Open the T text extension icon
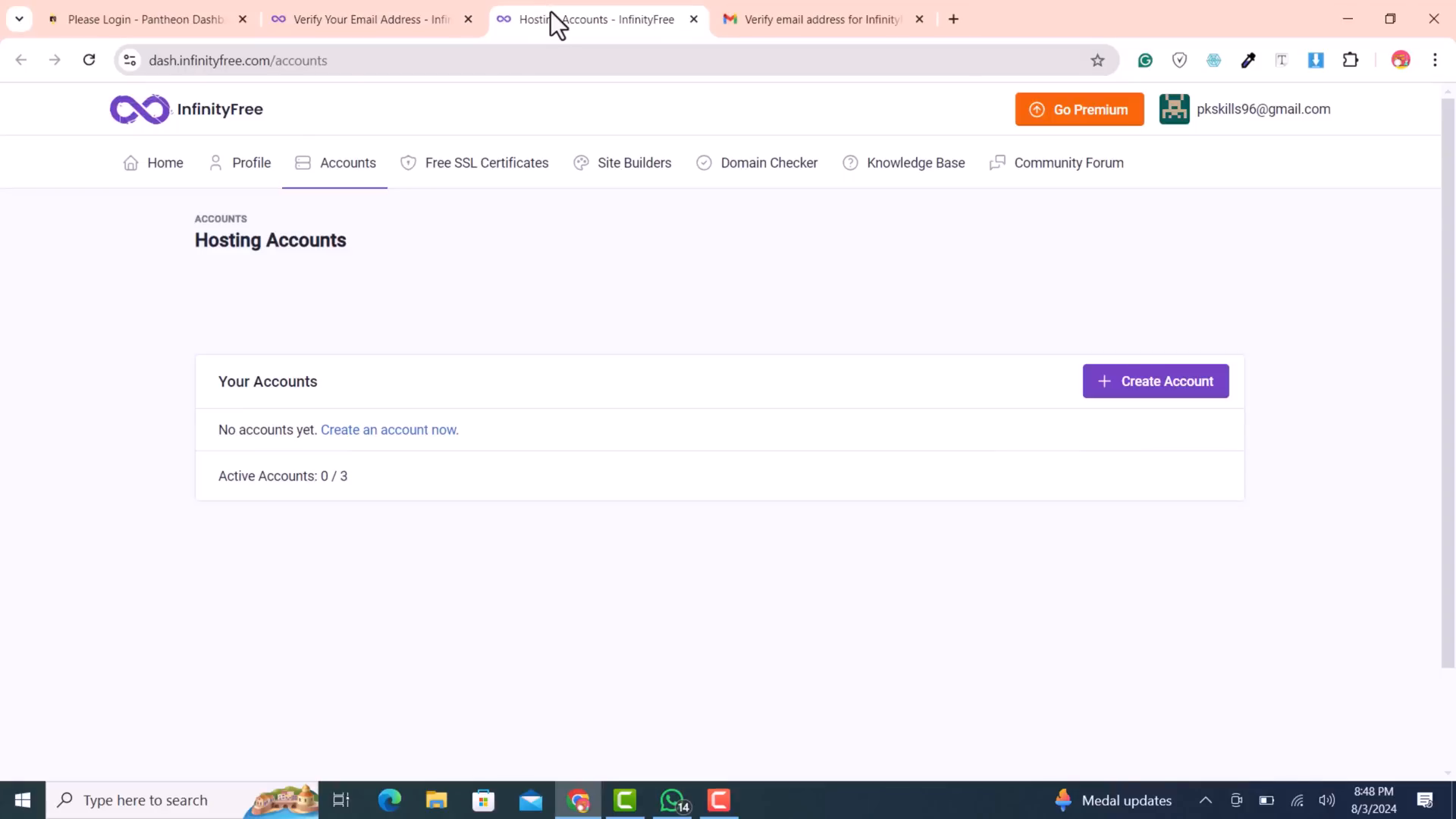 1282,61
